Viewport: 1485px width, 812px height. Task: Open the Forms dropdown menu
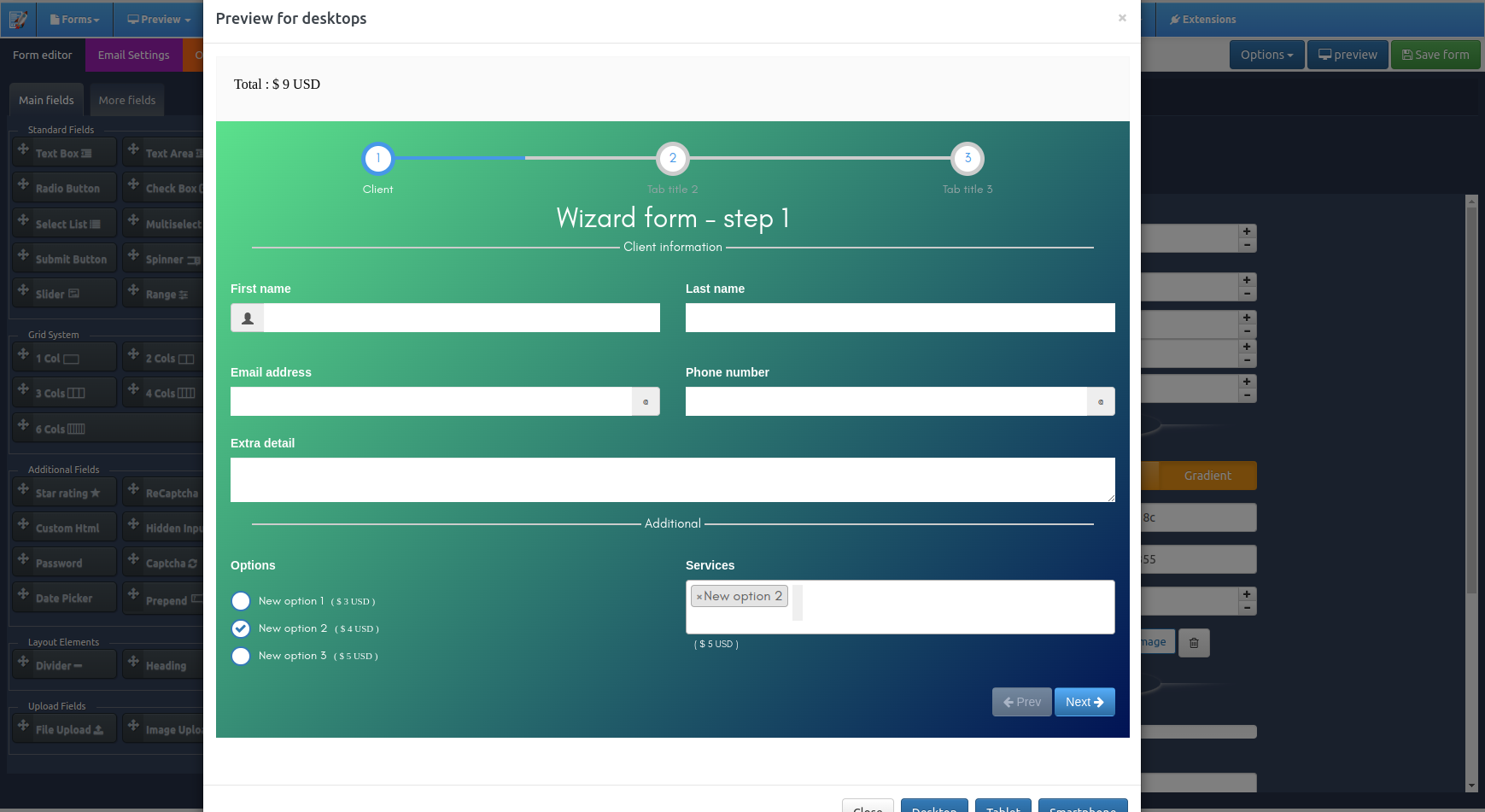tap(75, 19)
